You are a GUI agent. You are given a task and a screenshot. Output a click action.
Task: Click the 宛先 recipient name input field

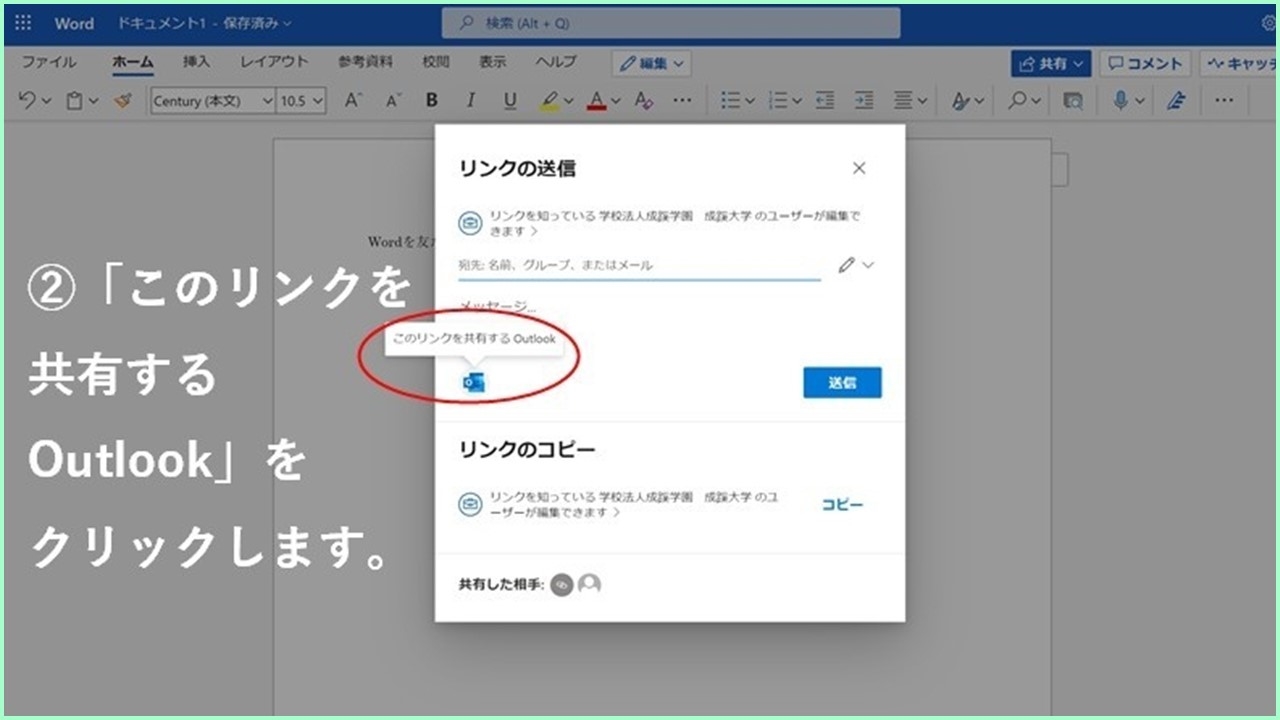coord(640,265)
